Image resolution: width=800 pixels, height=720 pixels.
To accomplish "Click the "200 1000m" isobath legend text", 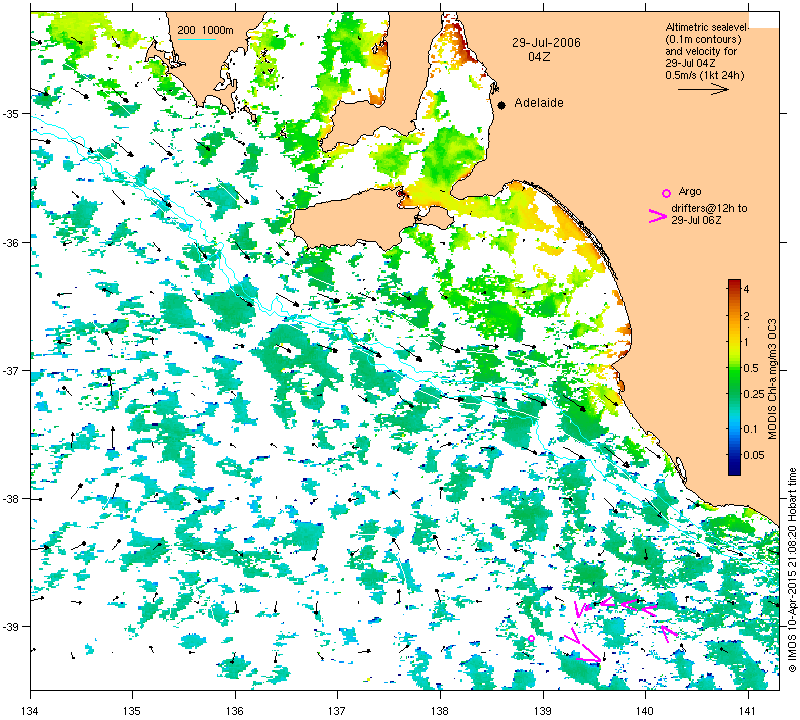I will (205, 31).
